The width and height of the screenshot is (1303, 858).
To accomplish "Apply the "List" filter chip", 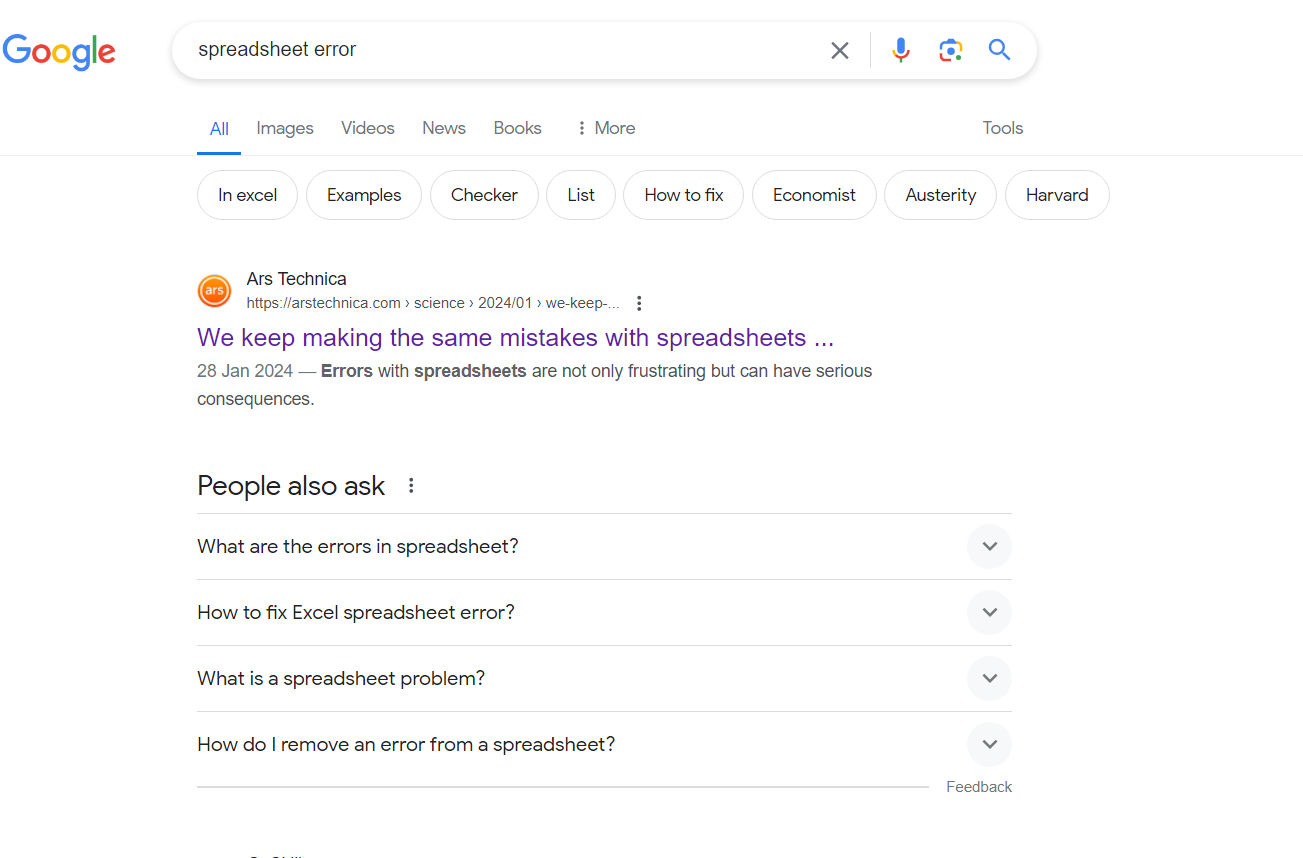I will (581, 195).
